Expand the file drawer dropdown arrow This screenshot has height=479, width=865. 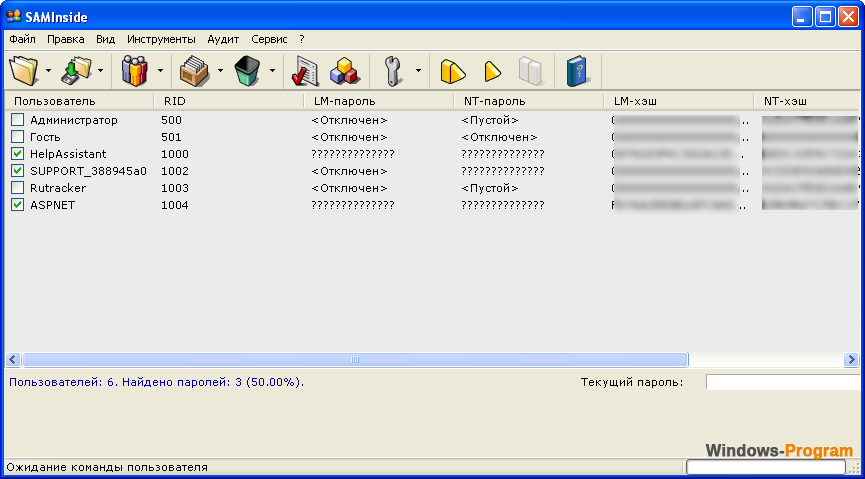click(220, 70)
